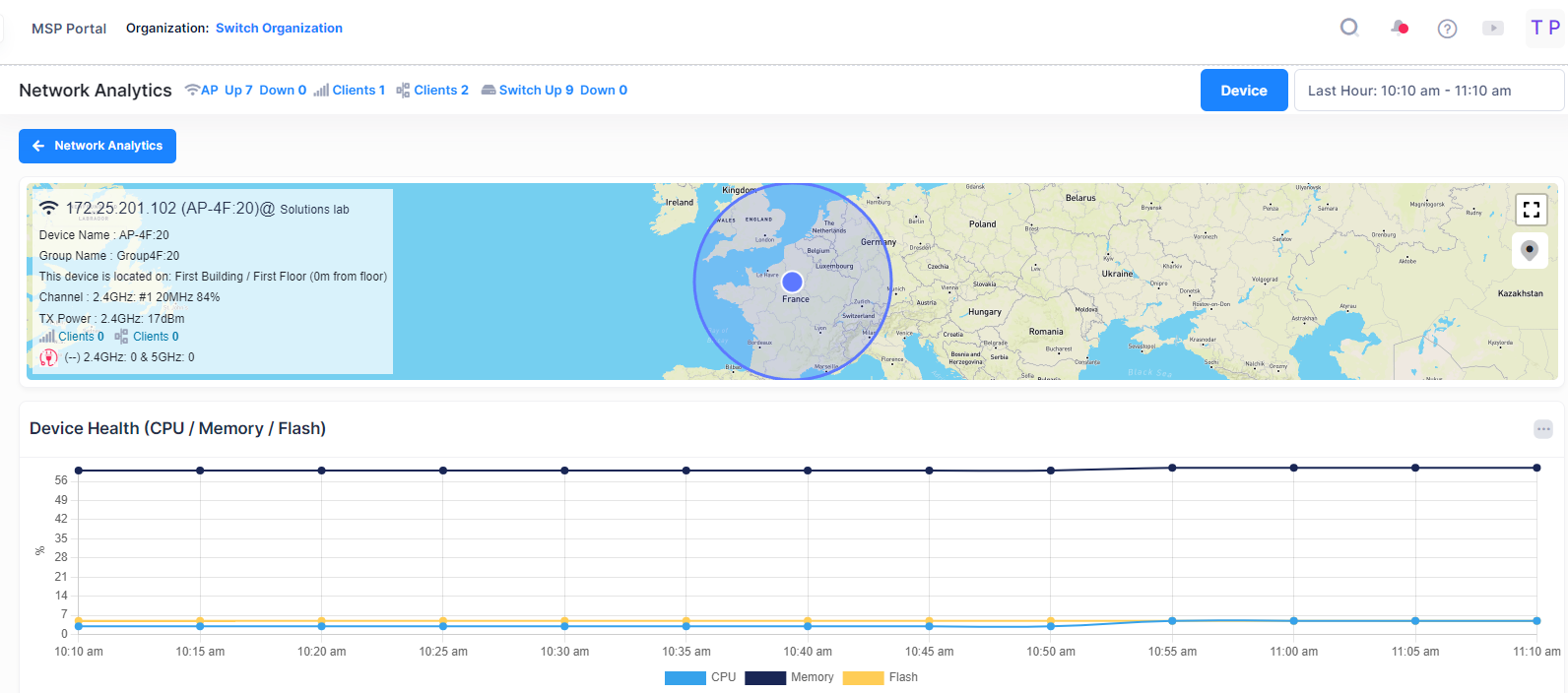
Task: Open the notifications bell icon
Action: (x=1399, y=28)
